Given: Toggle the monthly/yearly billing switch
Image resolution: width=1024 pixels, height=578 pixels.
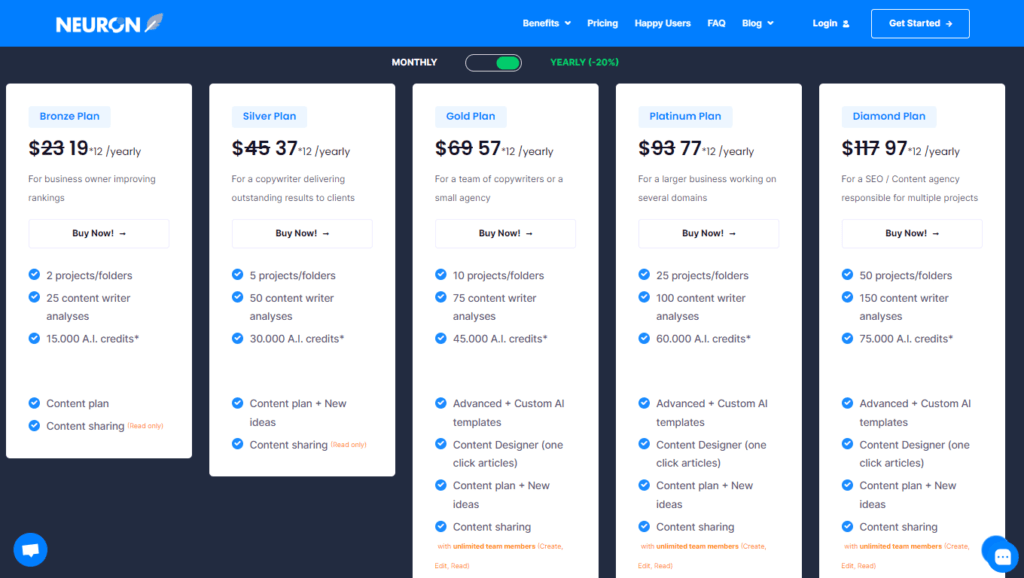Looking at the screenshot, I should click(493, 63).
